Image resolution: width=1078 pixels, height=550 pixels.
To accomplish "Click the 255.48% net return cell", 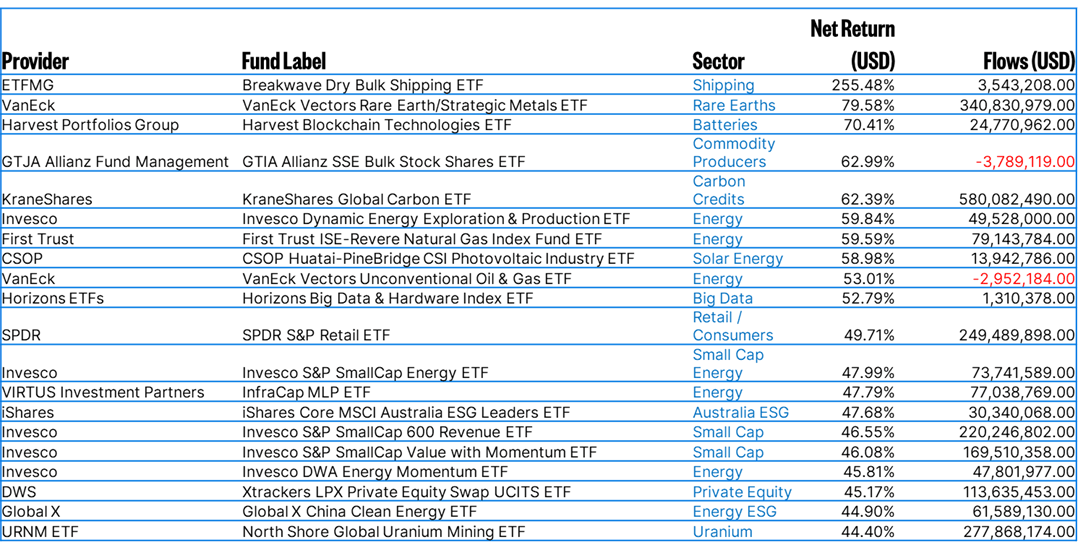I will tap(863, 86).
